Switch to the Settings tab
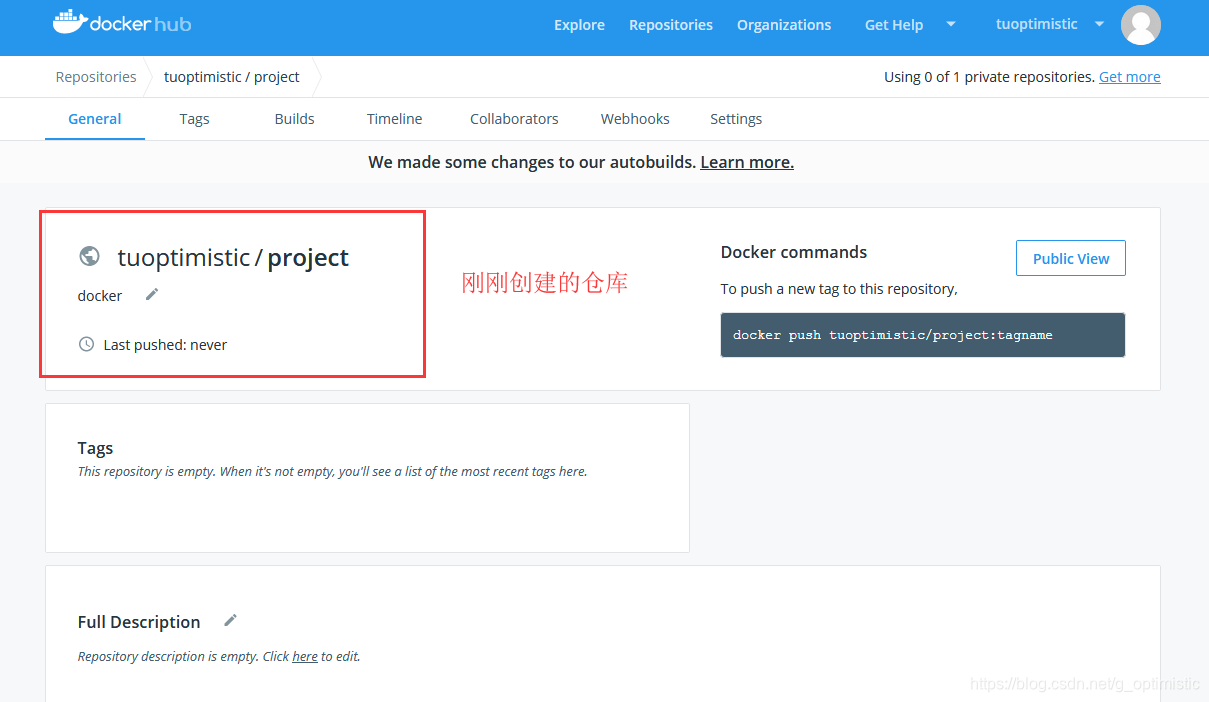The height and width of the screenshot is (702, 1209). point(736,119)
